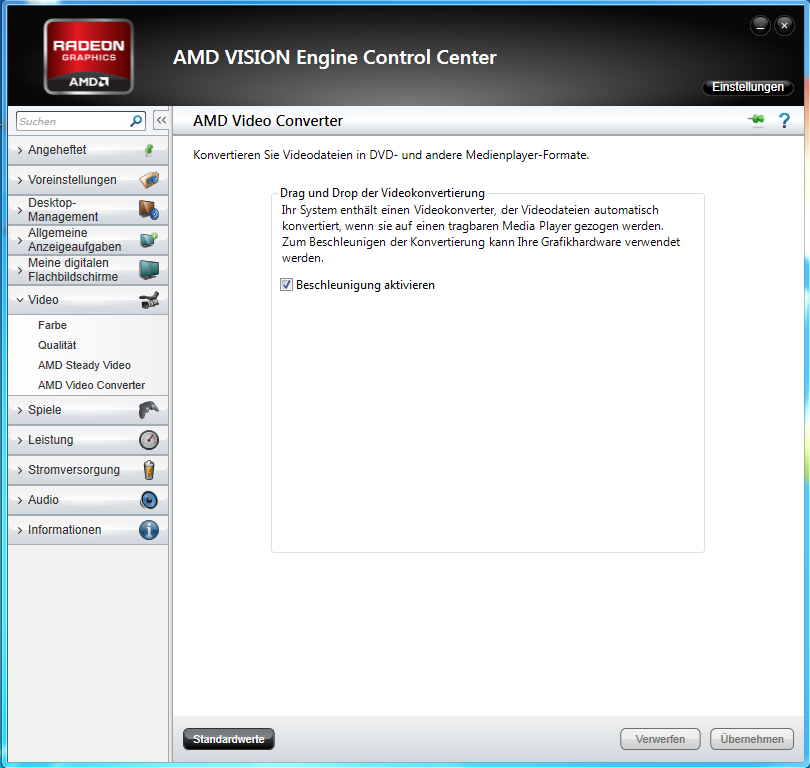Close the Control Center window
Image resolution: width=810 pixels, height=768 pixels.
pyautogui.click(x=784, y=25)
